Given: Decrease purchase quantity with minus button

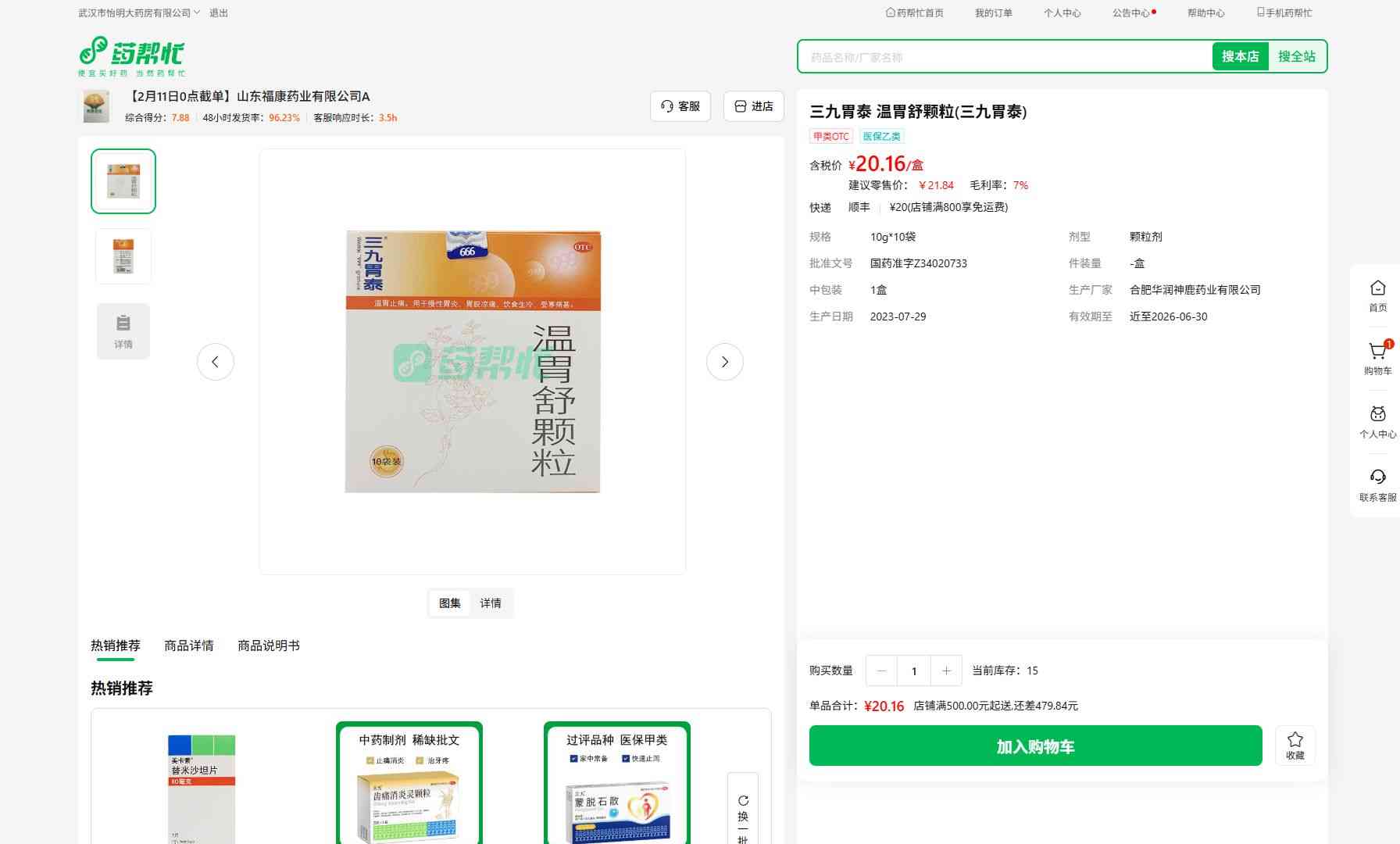Looking at the screenshot, I should click(x=881, y=671).
